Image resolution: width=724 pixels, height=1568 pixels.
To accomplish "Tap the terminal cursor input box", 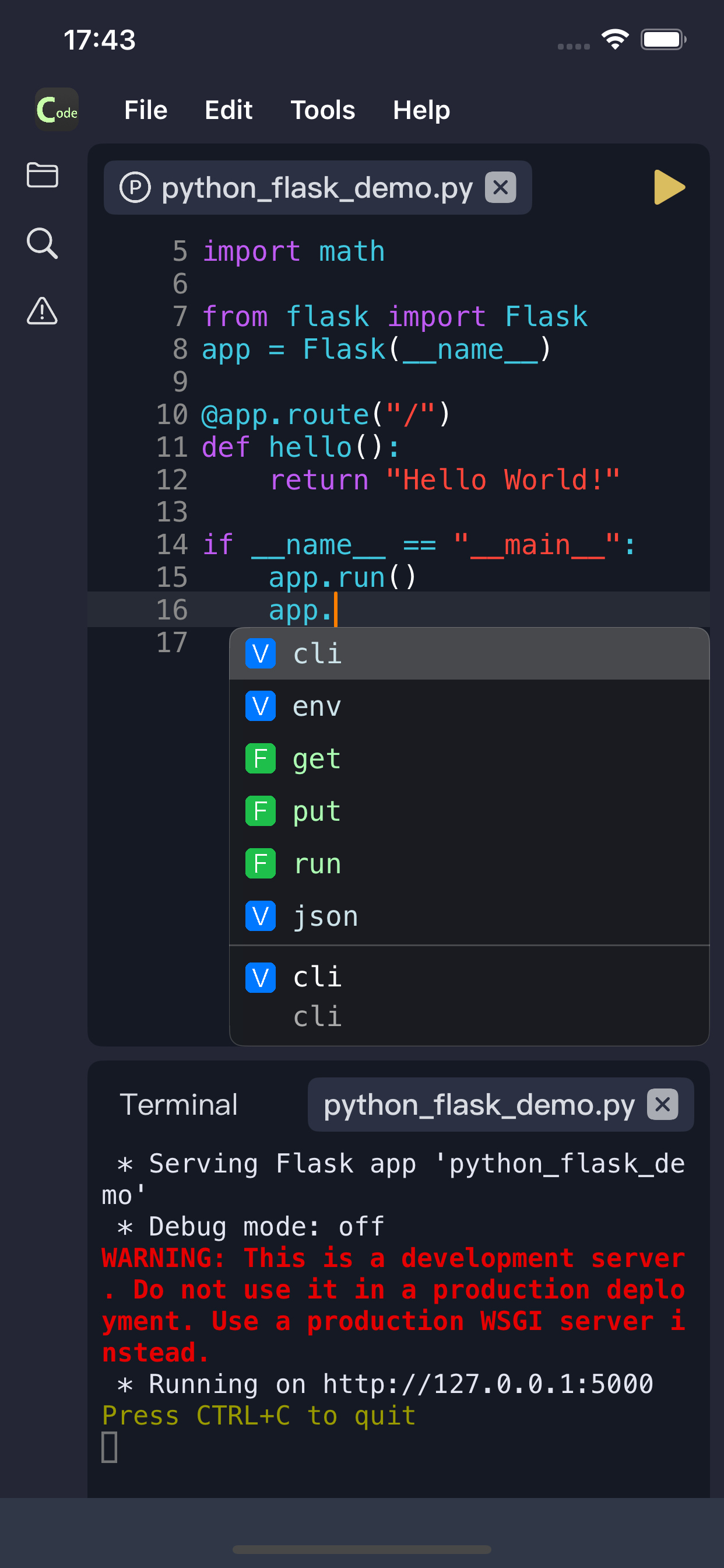I will point(110,1447).
